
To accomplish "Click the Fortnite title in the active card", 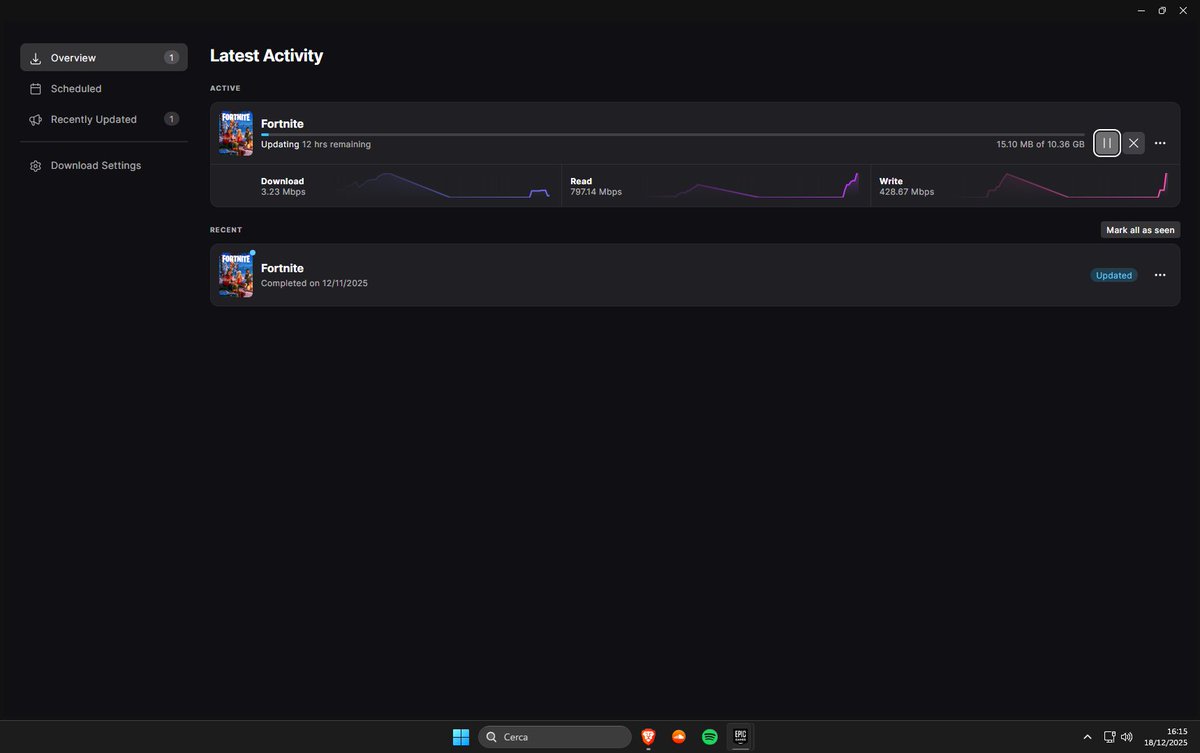I will point(282,124).
